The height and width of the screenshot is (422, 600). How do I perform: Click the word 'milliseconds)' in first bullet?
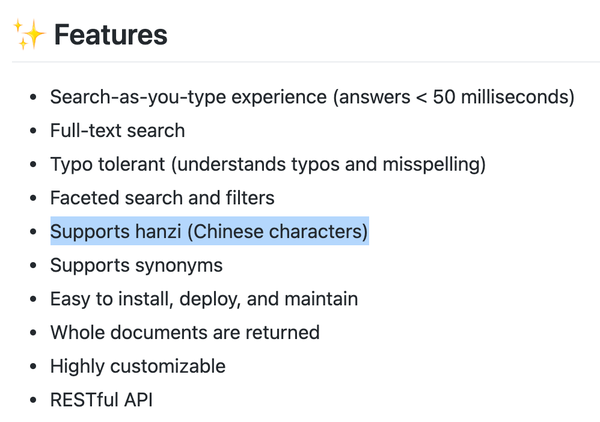coord(518,97)
